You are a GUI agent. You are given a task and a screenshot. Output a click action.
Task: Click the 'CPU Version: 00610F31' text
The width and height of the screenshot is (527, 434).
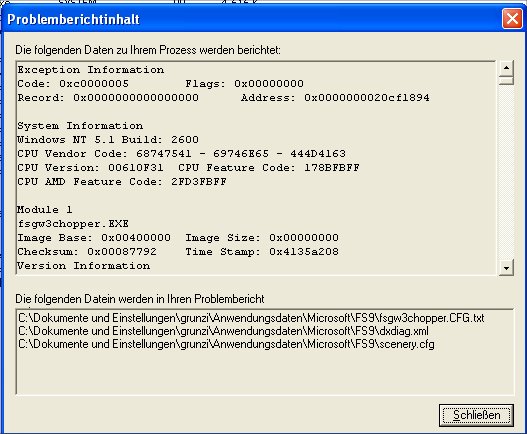point(90,167)
